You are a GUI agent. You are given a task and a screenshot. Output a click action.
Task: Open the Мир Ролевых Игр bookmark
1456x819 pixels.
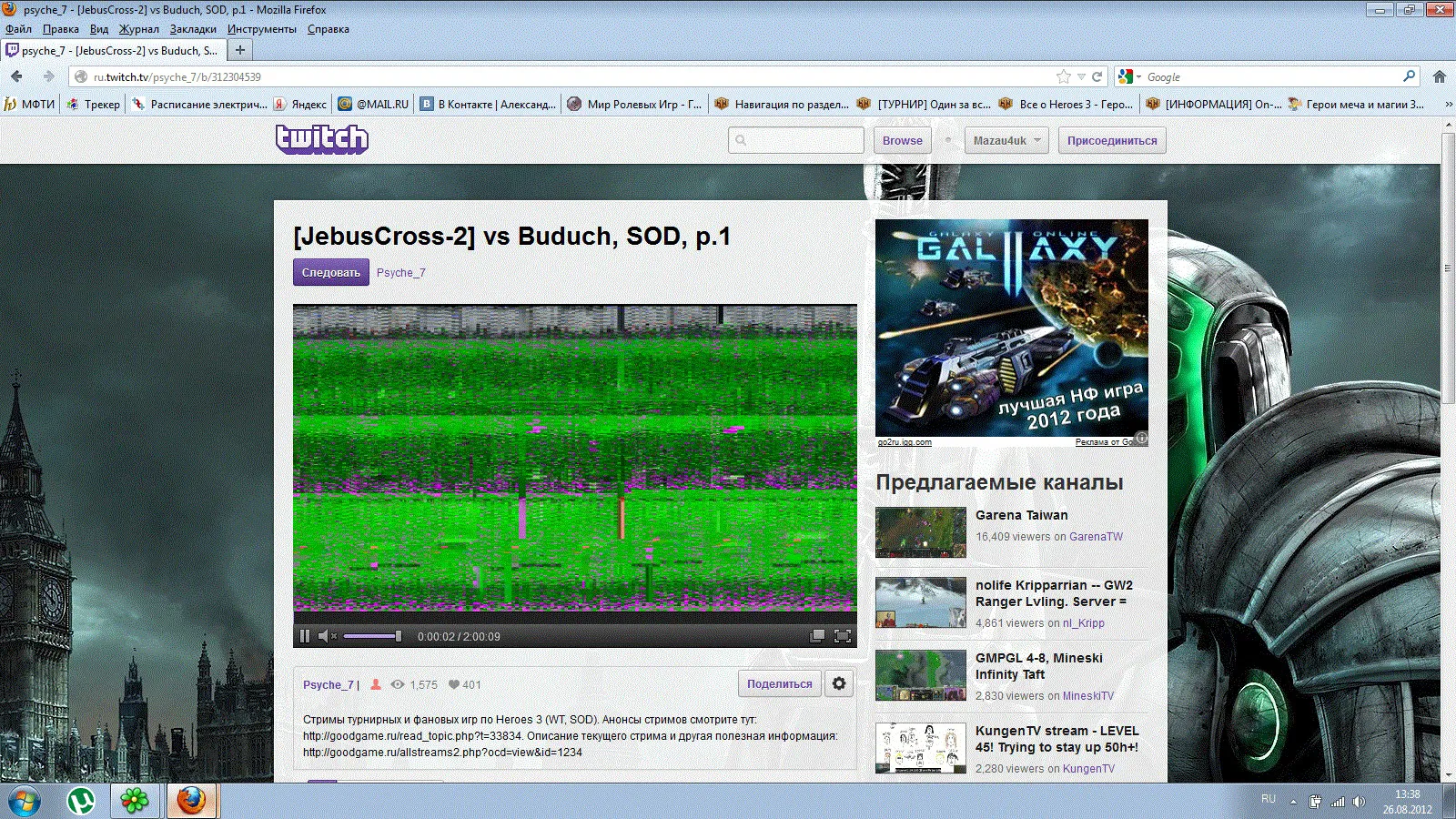tap(635, 104)
